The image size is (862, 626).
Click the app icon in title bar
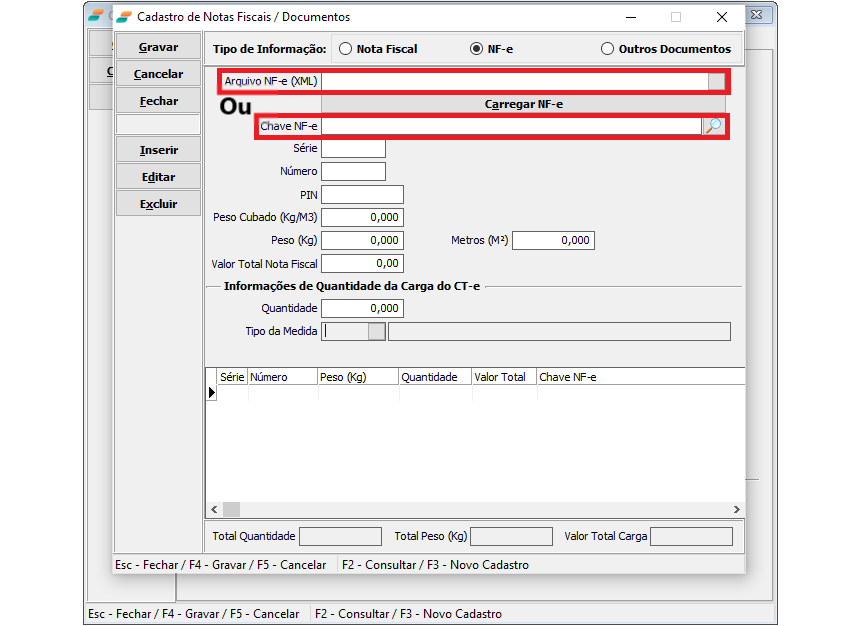pyautogui.click(x=123, y=17)
